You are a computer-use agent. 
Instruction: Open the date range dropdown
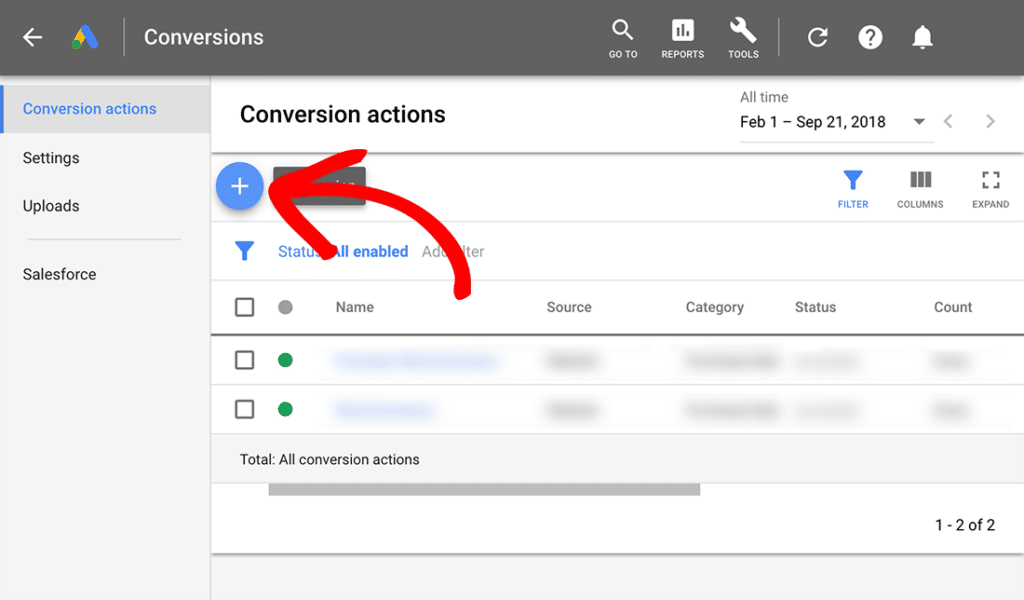919,121
